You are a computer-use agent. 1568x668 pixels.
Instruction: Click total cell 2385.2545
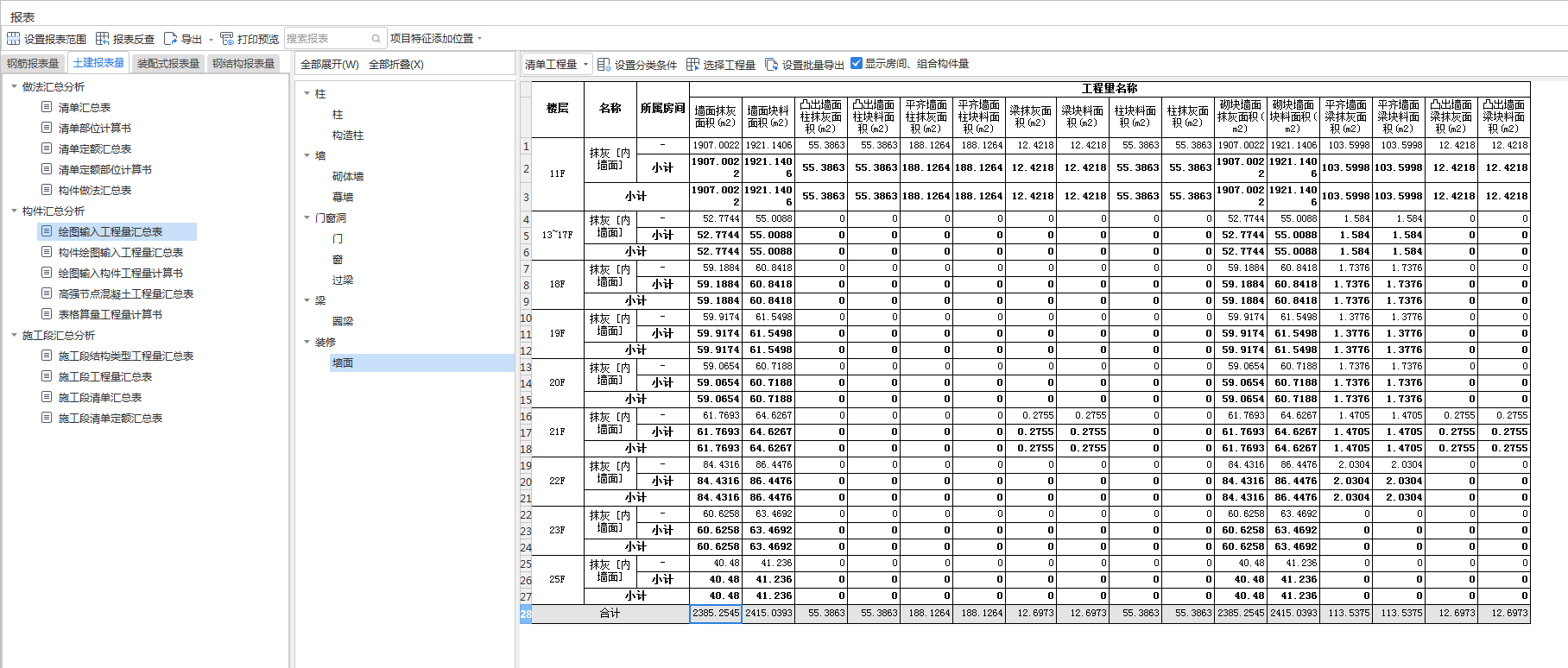[x=716, y=614]
